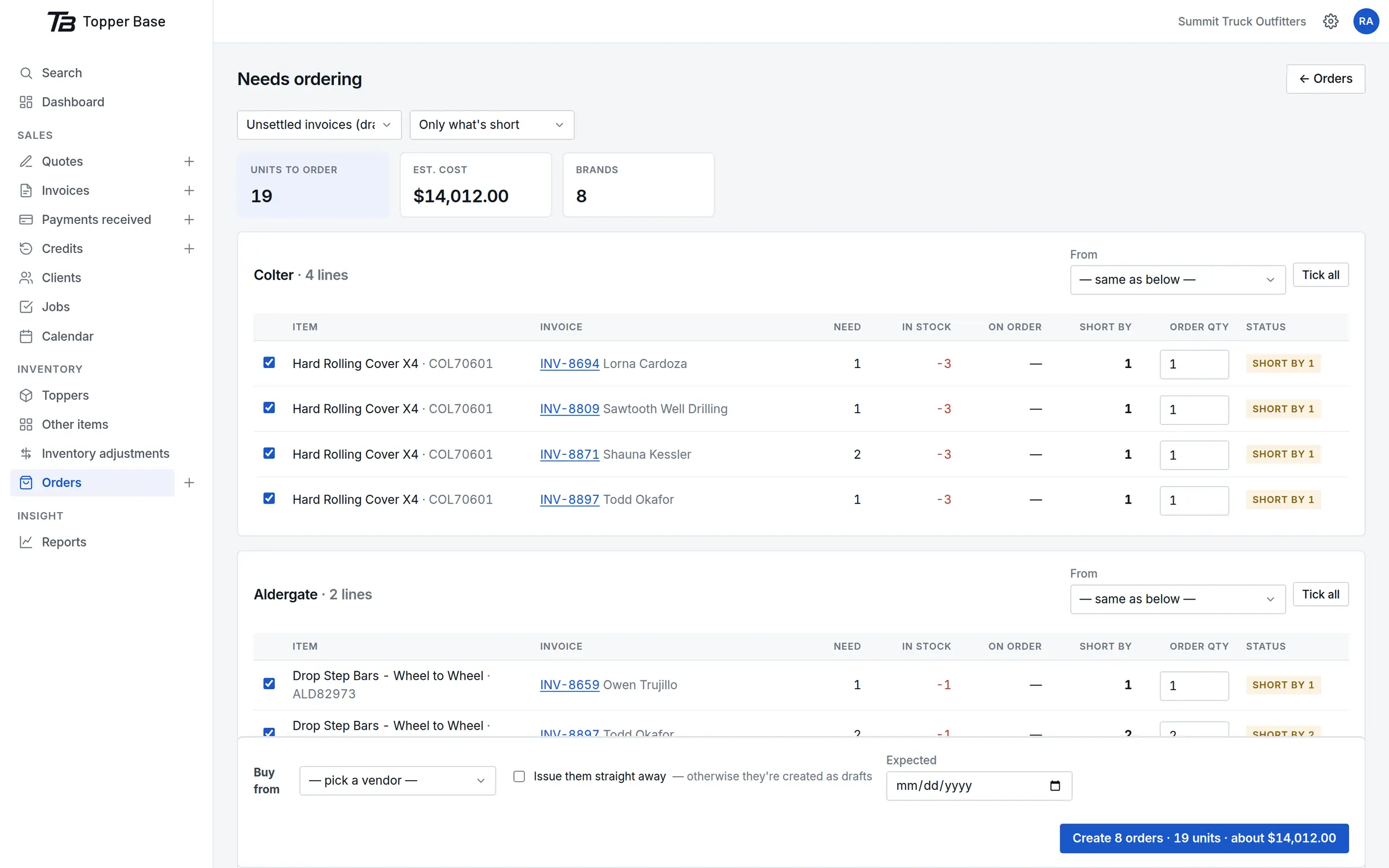Click Tick all for Aldergate group
This screenshot has width=1389, height=868.
[x=1320, y=594]
